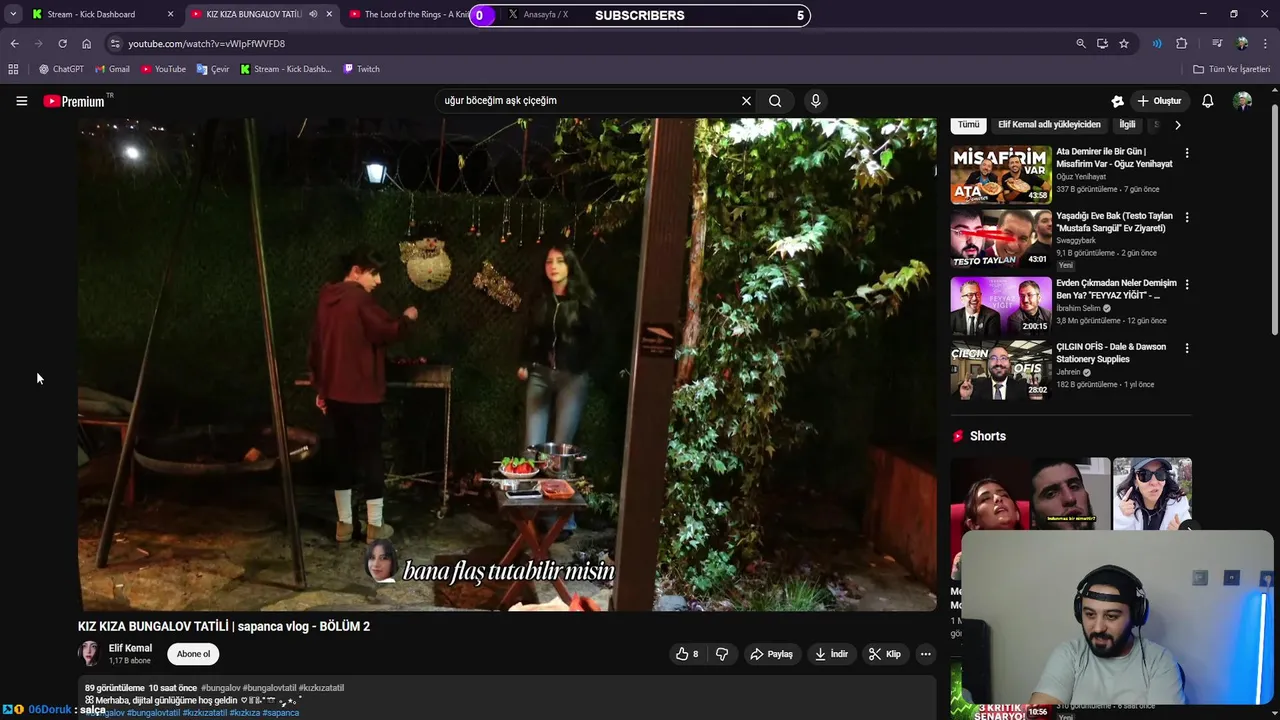Open browser profile avatar in toolbar

pyautogui.click(x=1242, y=44)
